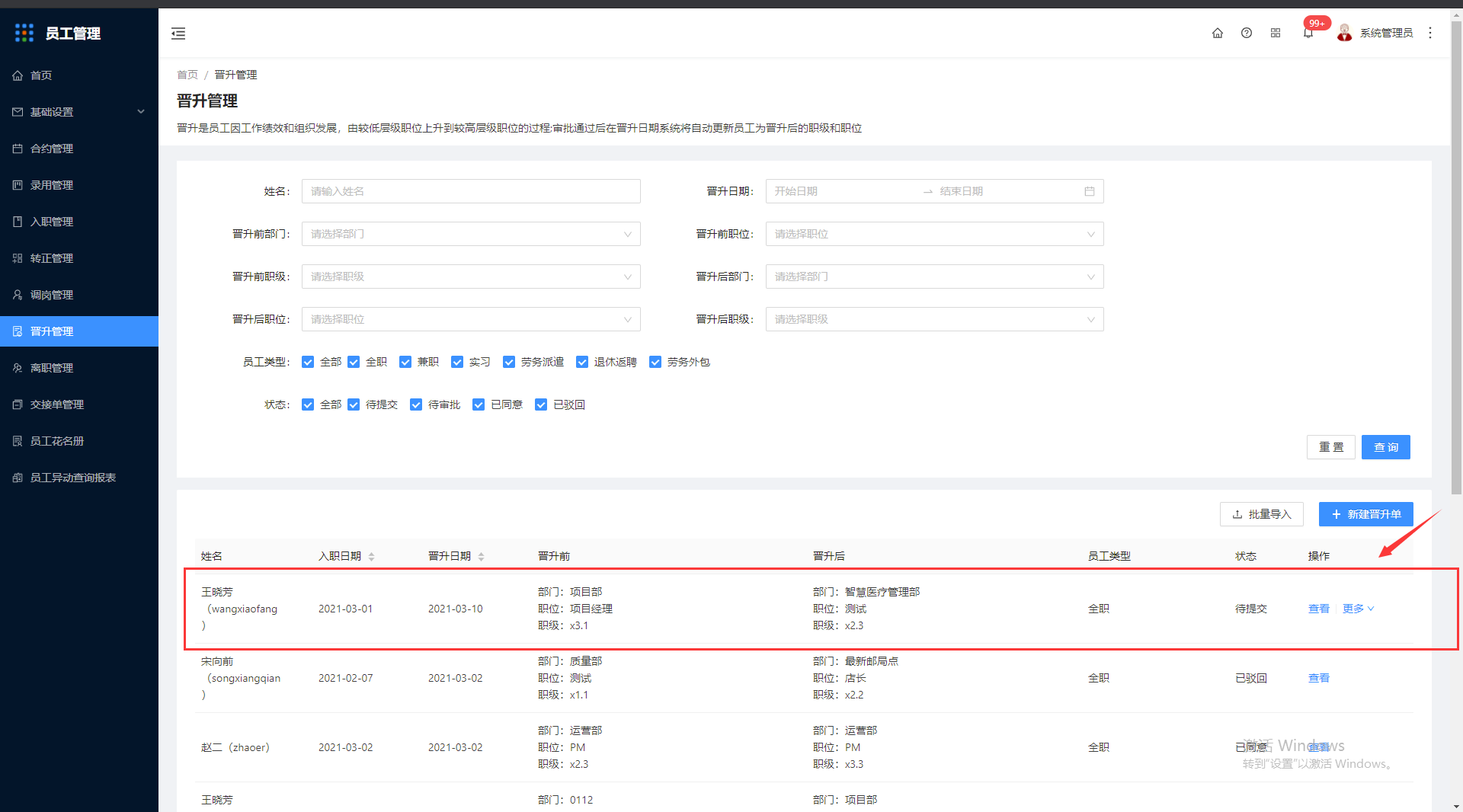Open the home icon in top bar
This screenshot has height=812, width=1463.
(1218, 33)
